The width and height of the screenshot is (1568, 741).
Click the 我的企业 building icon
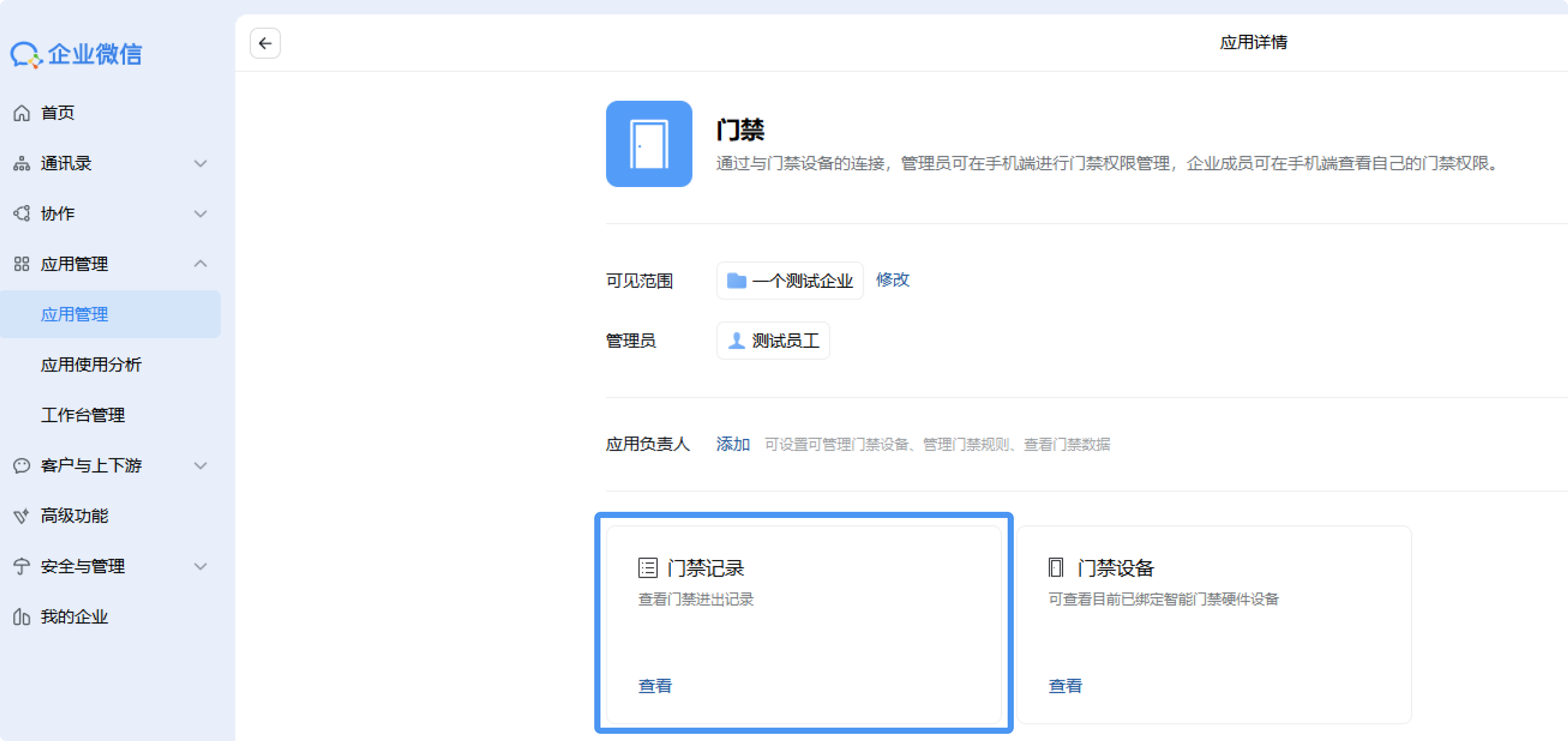pos(21,617)
